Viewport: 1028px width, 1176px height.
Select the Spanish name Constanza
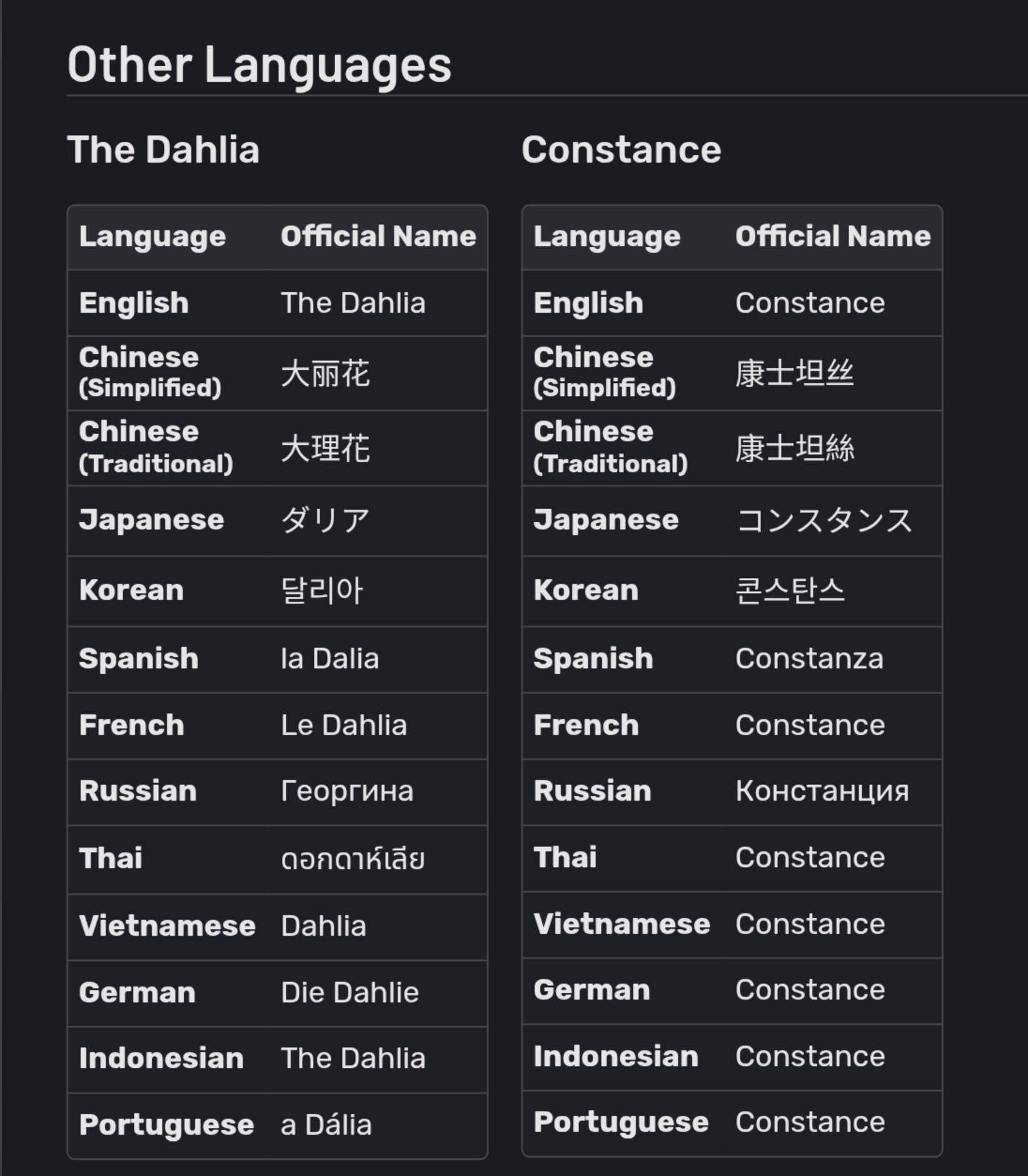pyautogui.click(x=809, y=659)
